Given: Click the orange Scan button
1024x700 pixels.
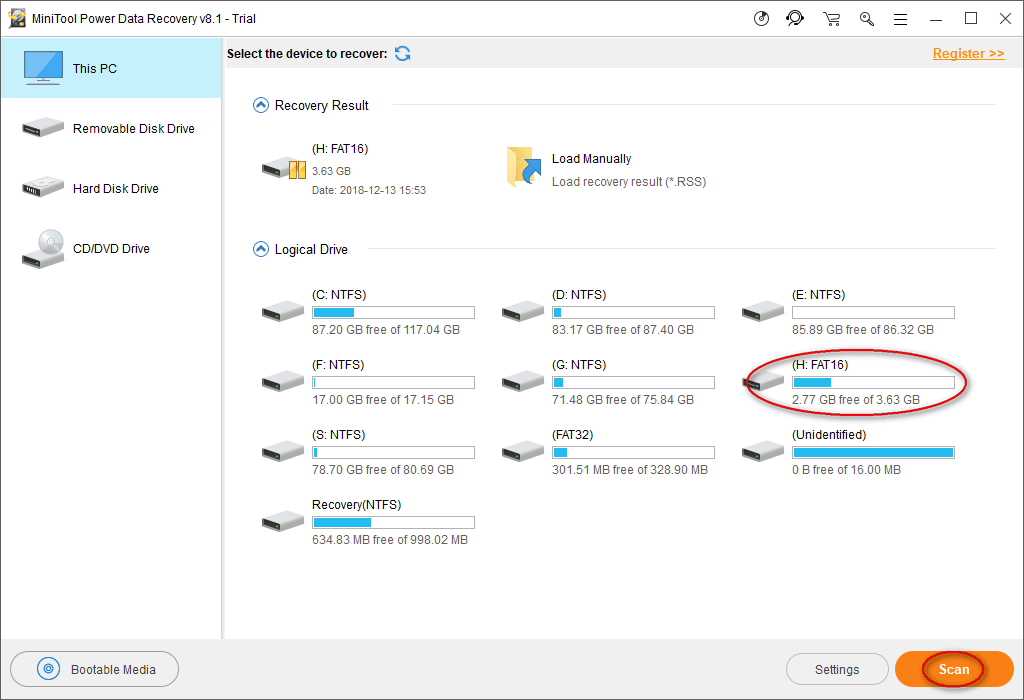Looking at the screenshot, I should coord(954,669).
